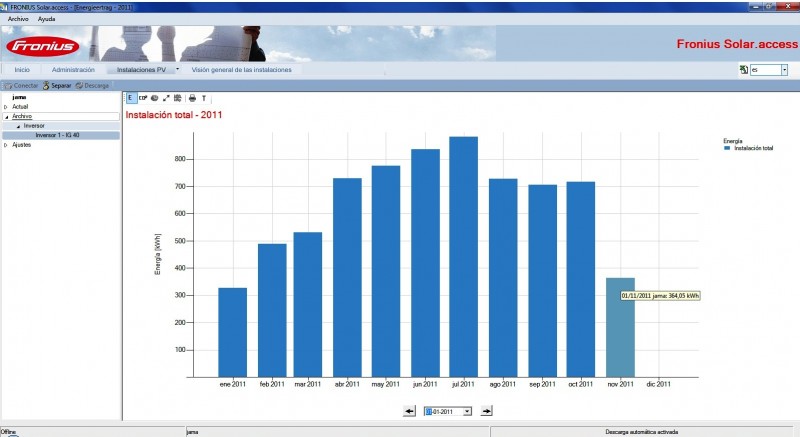Click the abr 2011 bar
Image resolution: width=800 pixels, height=437 pixels.
(347, 278)
